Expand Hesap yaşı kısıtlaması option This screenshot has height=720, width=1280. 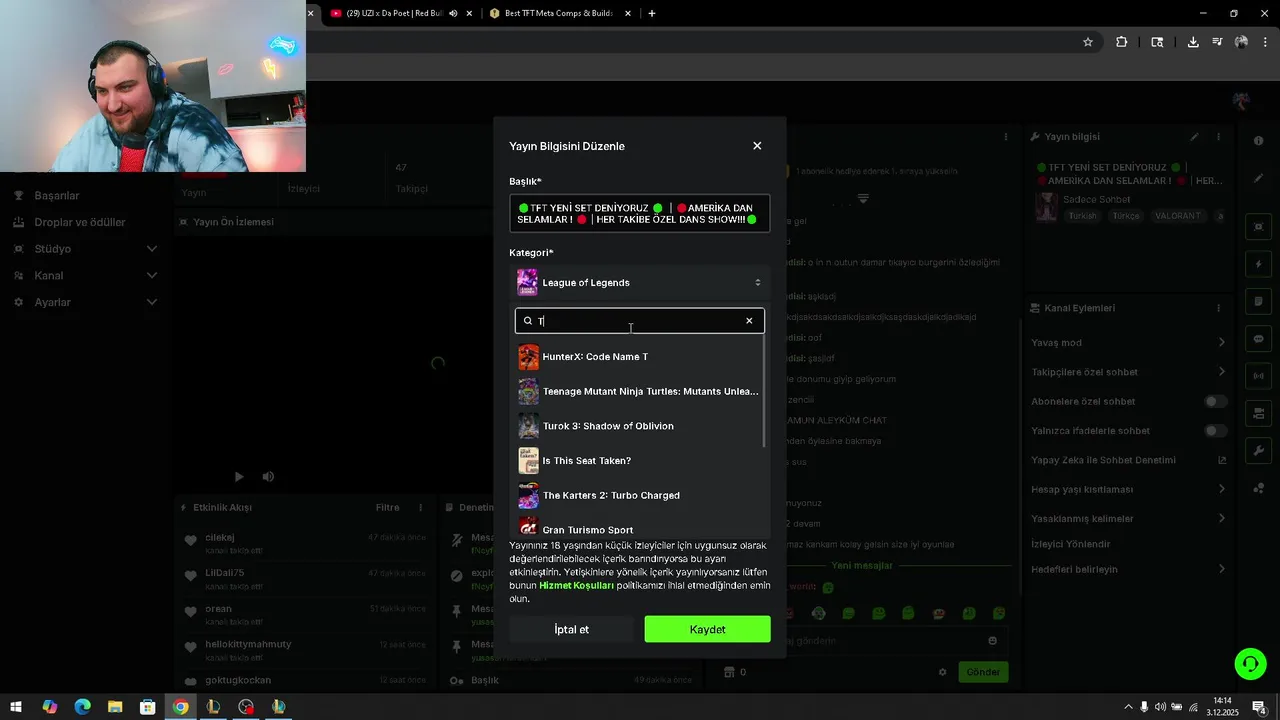1128,490
